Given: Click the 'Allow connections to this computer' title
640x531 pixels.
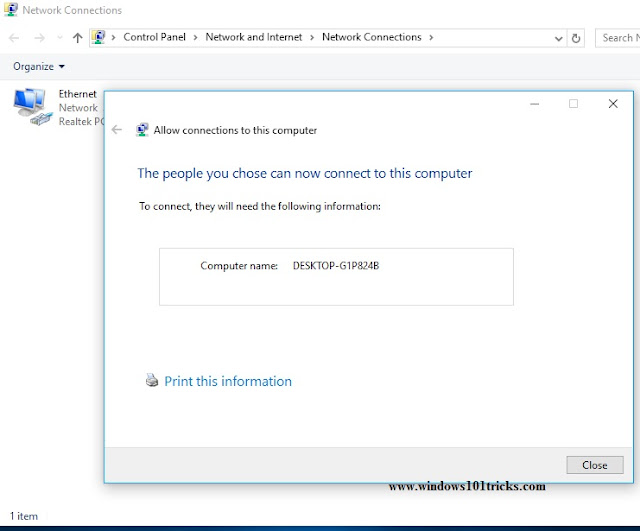Looking at the screenshot, I should point(235,130).
